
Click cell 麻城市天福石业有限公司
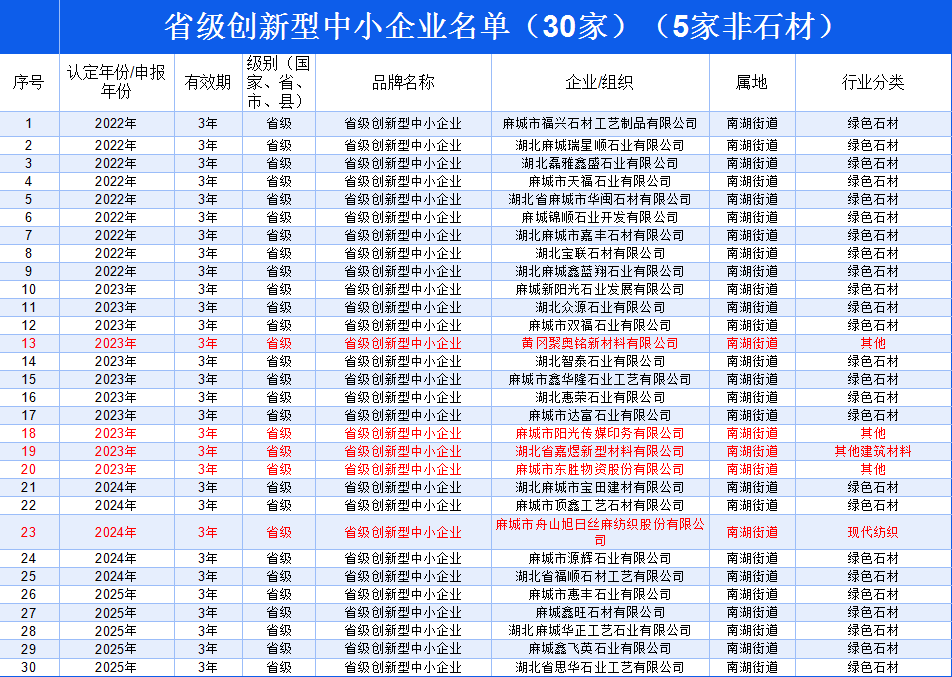[600, 182]
